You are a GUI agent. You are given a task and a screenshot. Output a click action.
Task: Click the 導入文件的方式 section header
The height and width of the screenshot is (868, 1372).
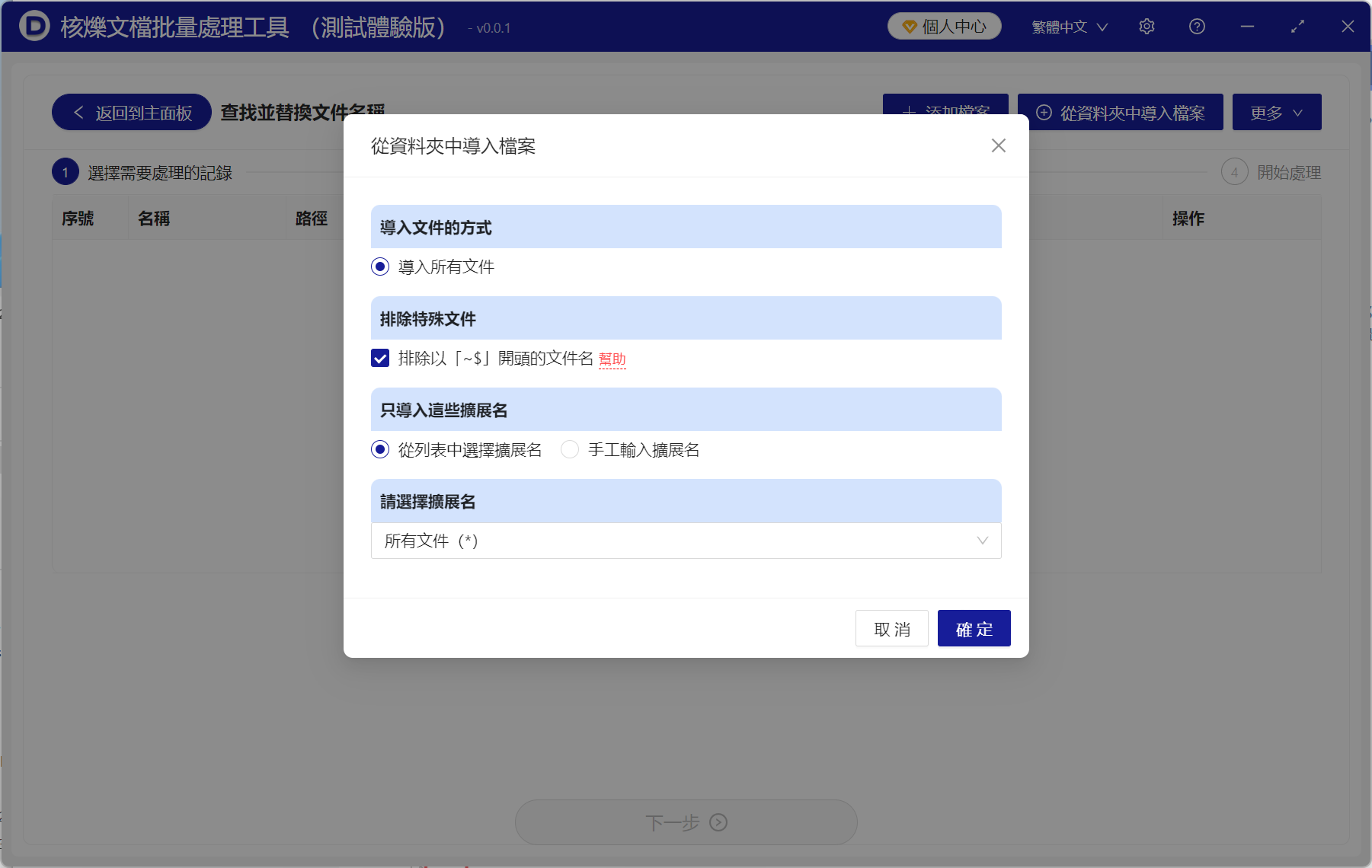pos(686,227)
